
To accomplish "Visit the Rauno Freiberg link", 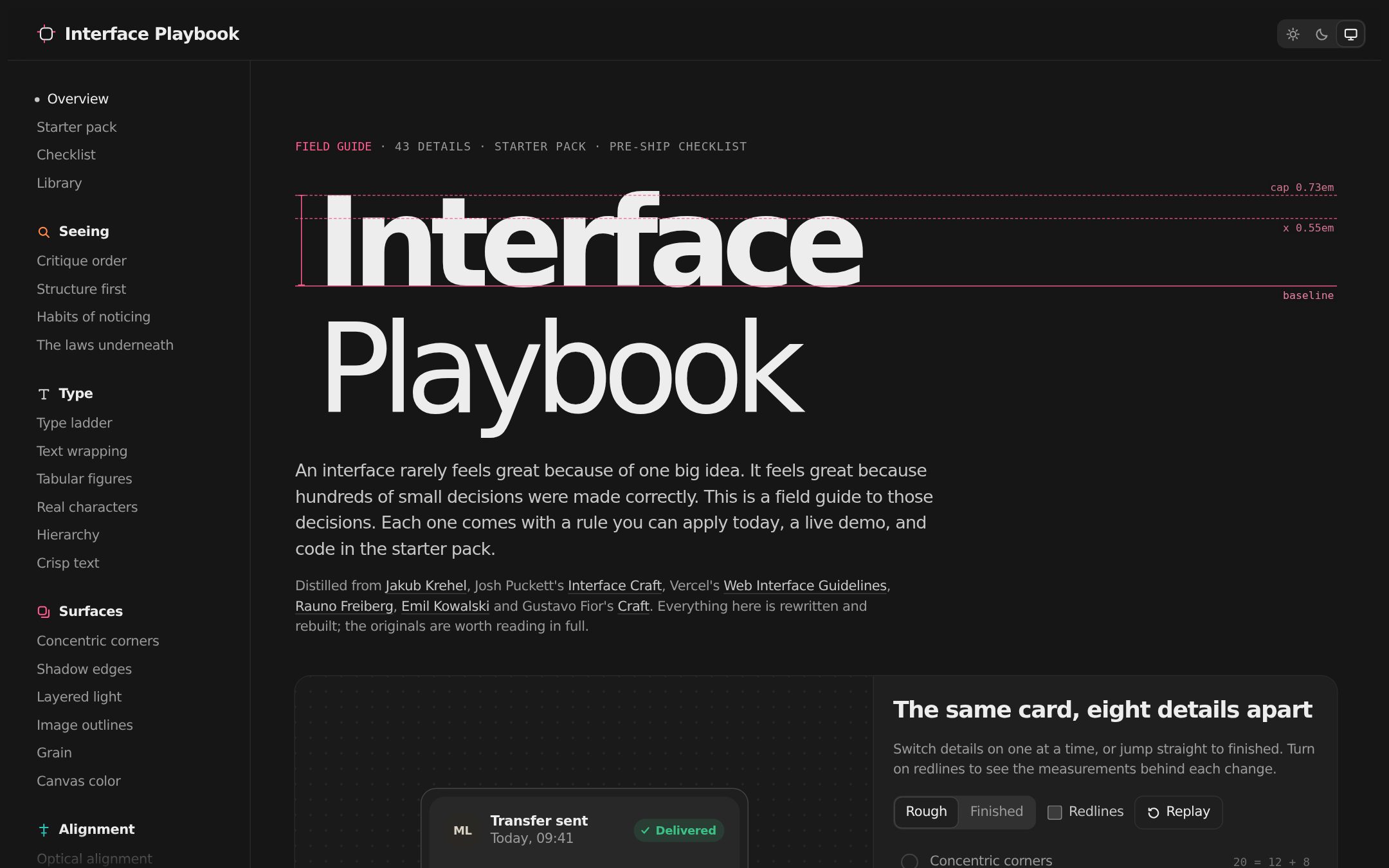I will [344, 606].
